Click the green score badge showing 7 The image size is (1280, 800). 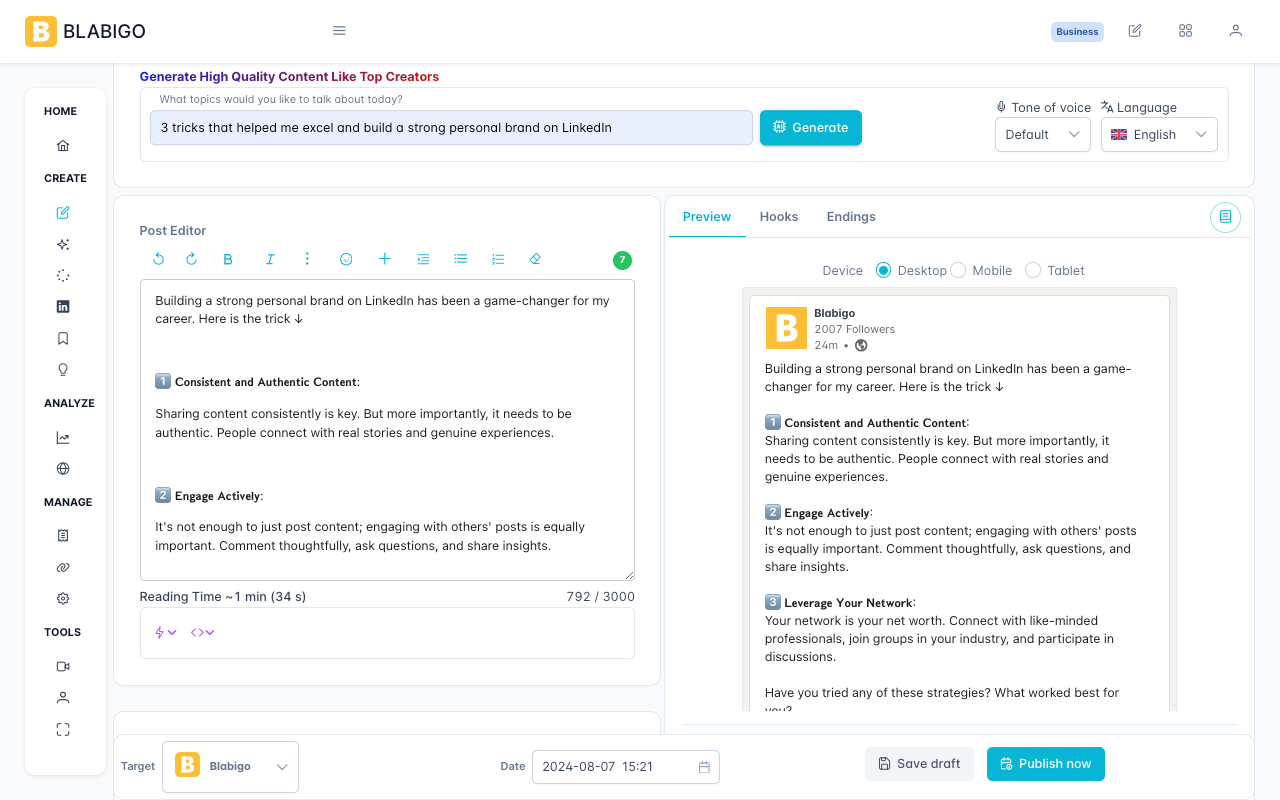[x=622, y=260]
